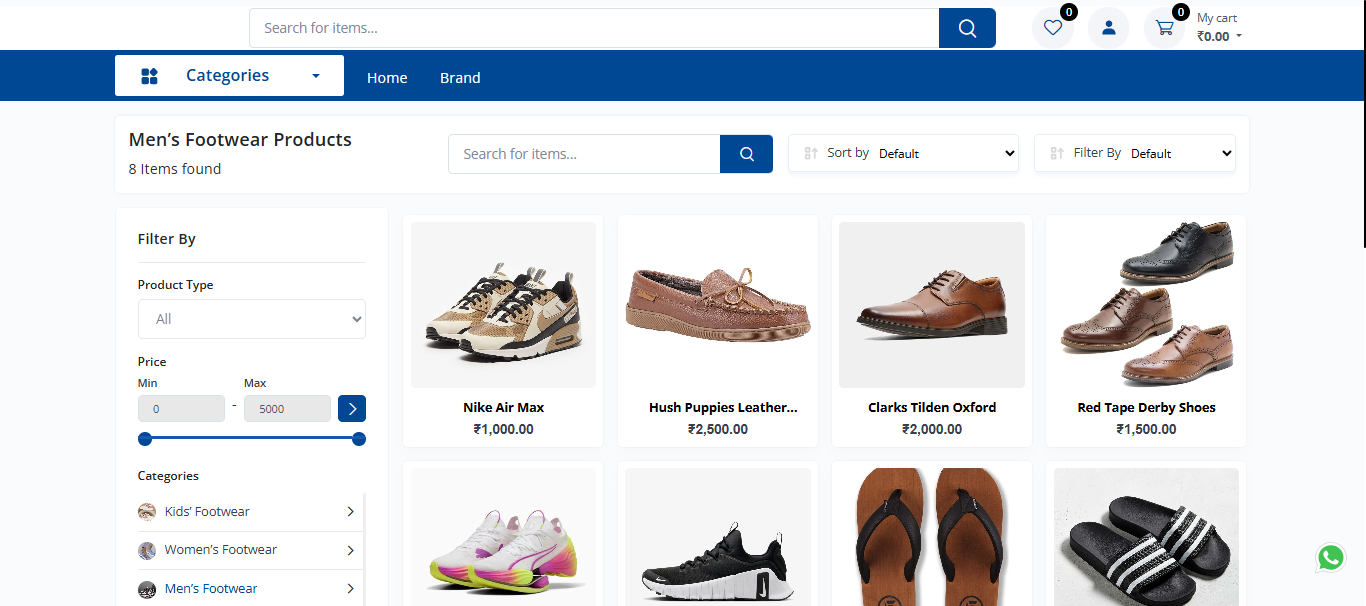Click the Clarks Tilden Oxford shoe image
The height and width of the screenshot is (606, 1366).
click(931, 304)
